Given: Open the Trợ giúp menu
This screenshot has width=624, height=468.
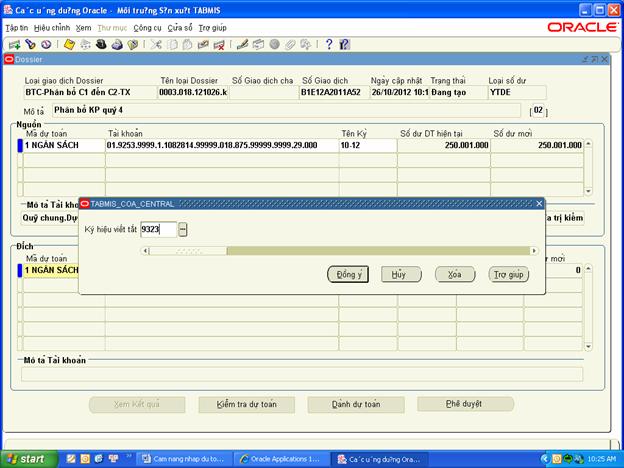Looking at the screenshot, I should point(213,28).
